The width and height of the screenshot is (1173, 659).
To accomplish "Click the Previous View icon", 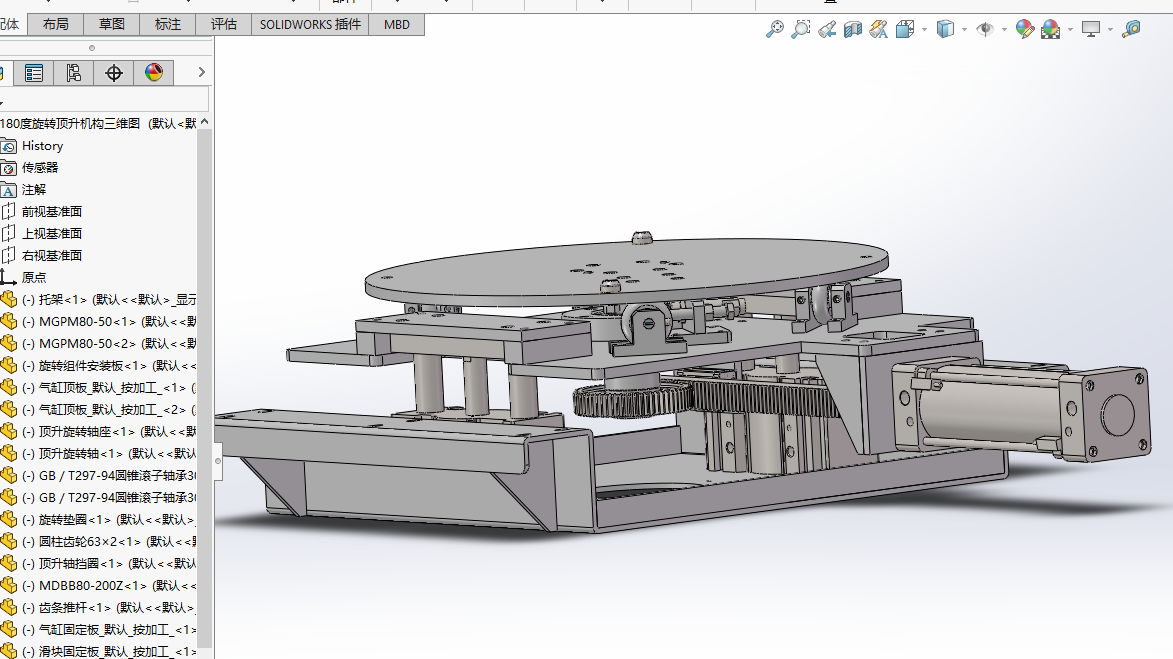I will 827,30.
